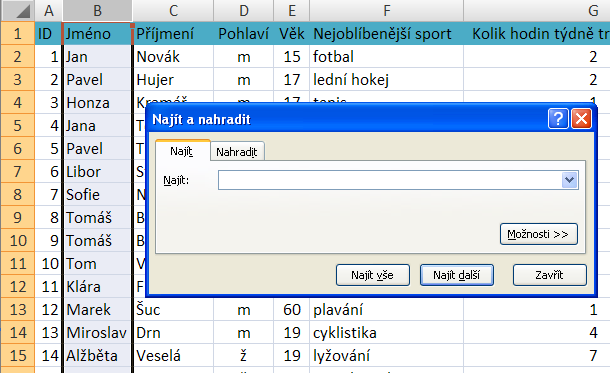Select row 2 header

point(18,57)
